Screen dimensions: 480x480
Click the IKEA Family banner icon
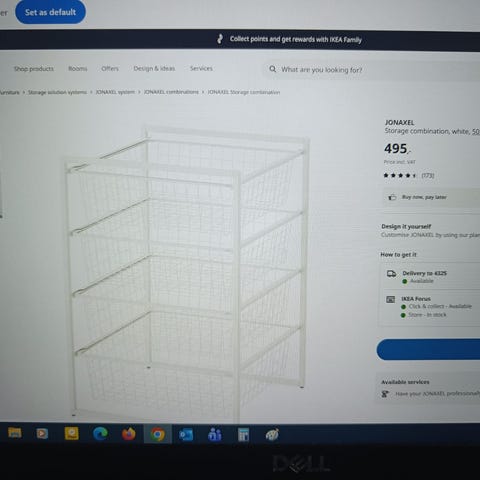pos(220,39)
